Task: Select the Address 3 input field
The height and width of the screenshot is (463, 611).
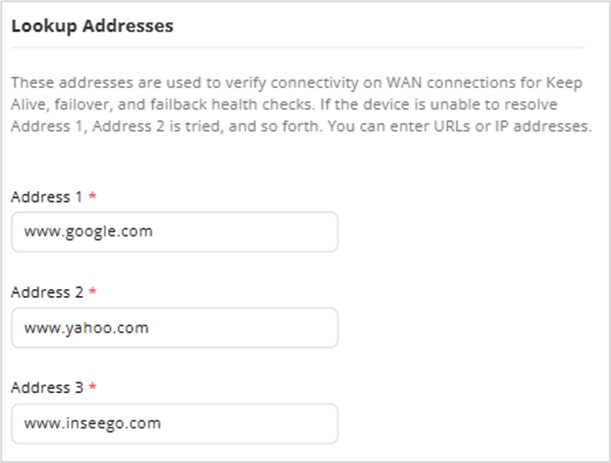Action: tap(174, 423)
